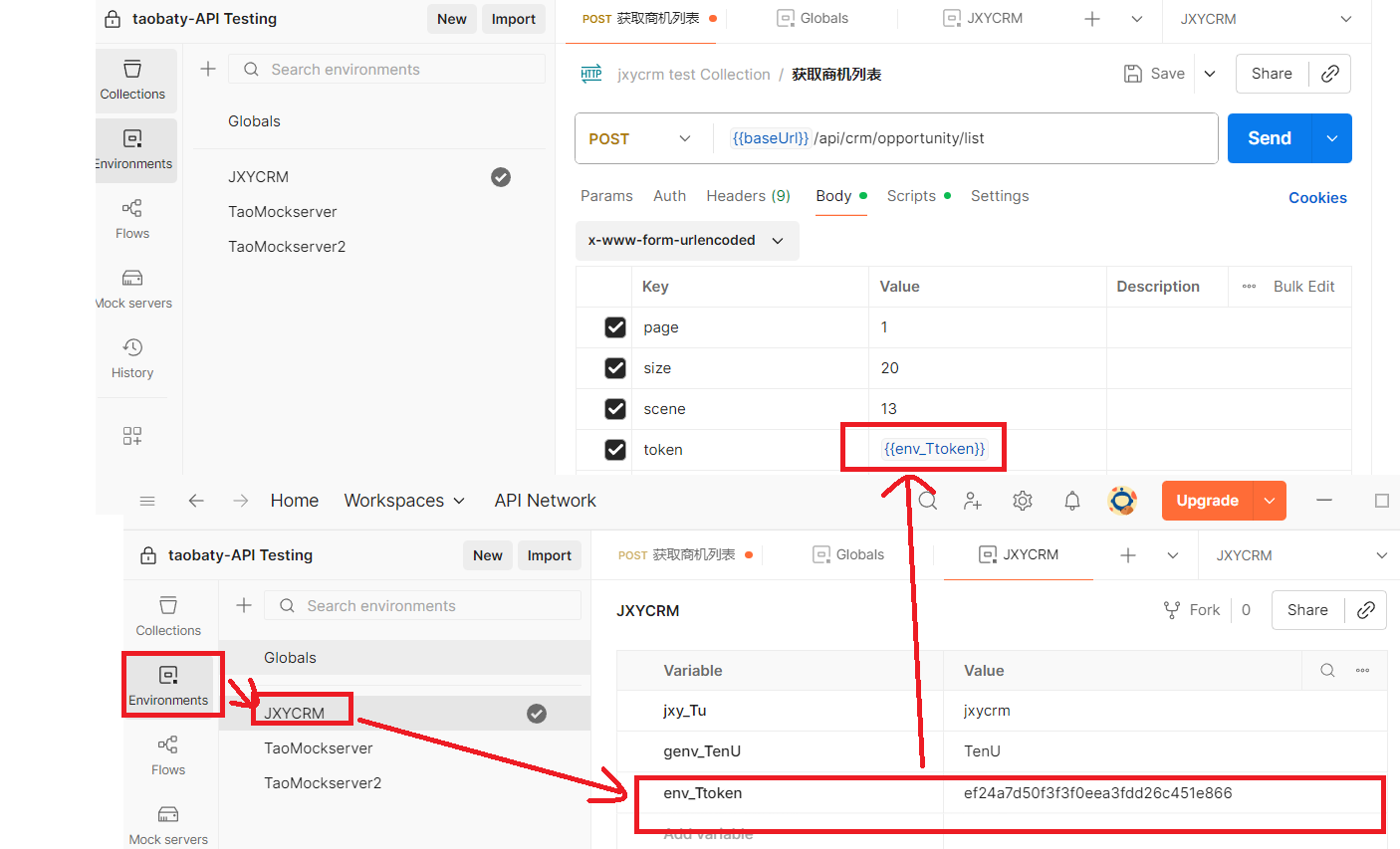Click the HTTP icon beside the collection breadcrumb

pyautogui.click(x=591, y=74)
